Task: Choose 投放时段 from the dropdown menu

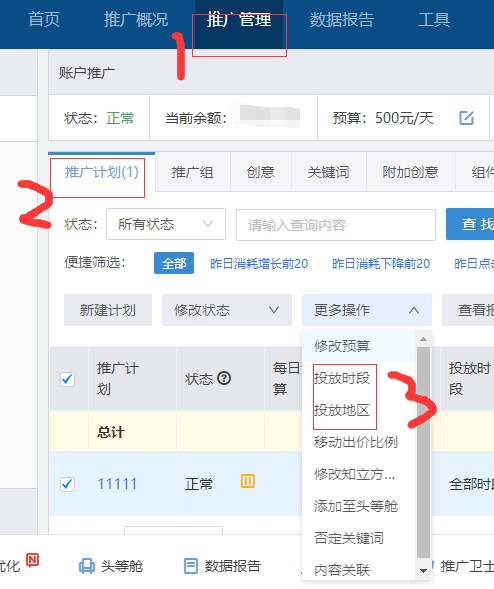Action: point(358,378)
